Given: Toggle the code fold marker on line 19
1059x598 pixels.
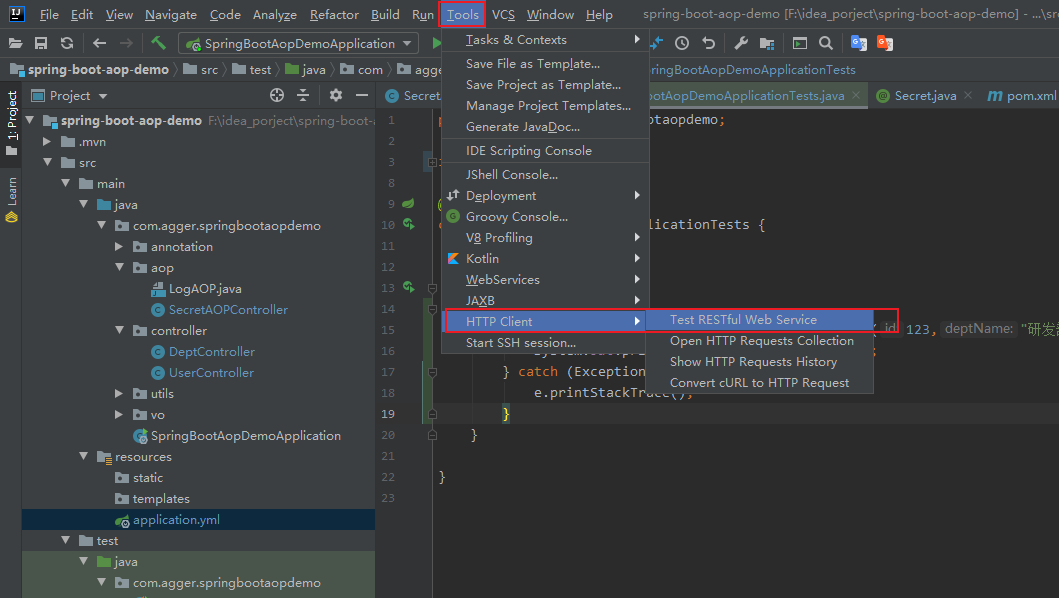Looking at the screenshot, I should coord(432,414).
